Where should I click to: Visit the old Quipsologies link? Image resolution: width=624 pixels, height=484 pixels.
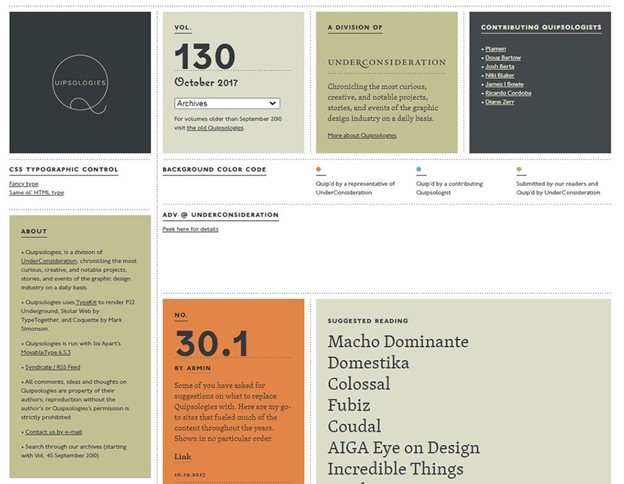tap(215, 128)
